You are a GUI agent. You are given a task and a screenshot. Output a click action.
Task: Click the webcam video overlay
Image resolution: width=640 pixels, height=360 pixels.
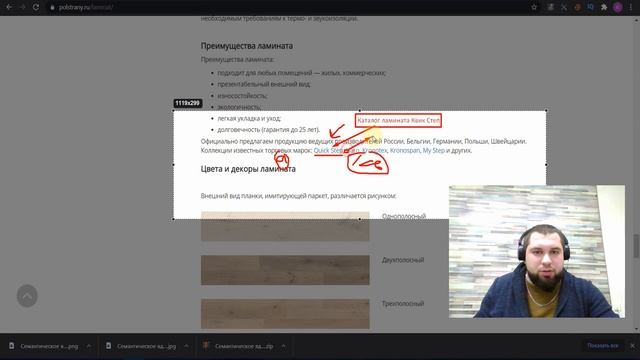coord(537,251)
